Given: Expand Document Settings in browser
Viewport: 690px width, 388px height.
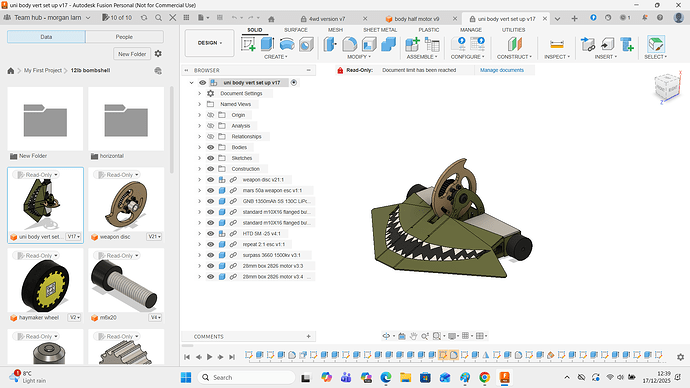Looking at the screenshot, I should pos(199,93).
